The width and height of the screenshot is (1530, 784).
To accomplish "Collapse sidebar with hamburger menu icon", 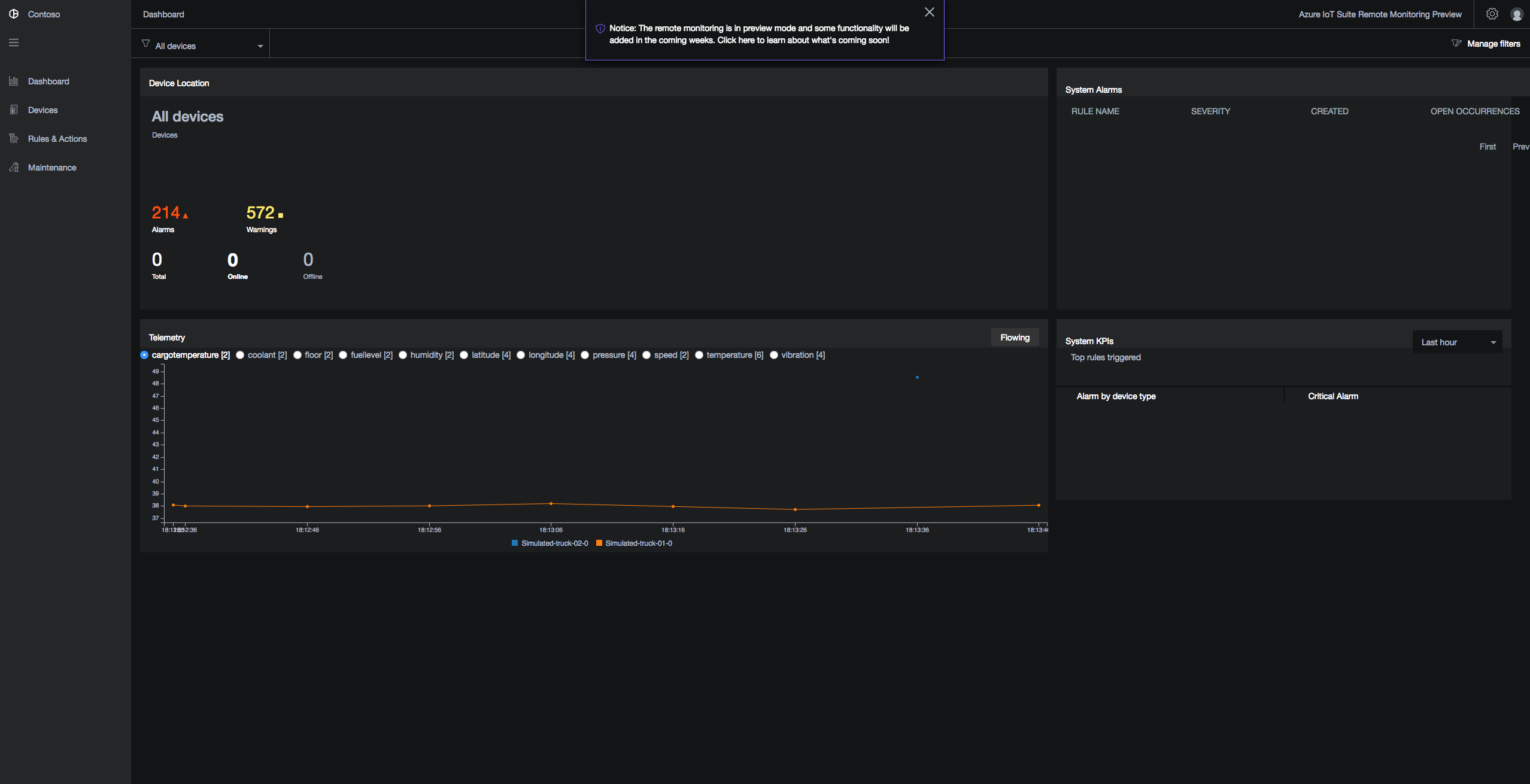I will click(14, 42).
